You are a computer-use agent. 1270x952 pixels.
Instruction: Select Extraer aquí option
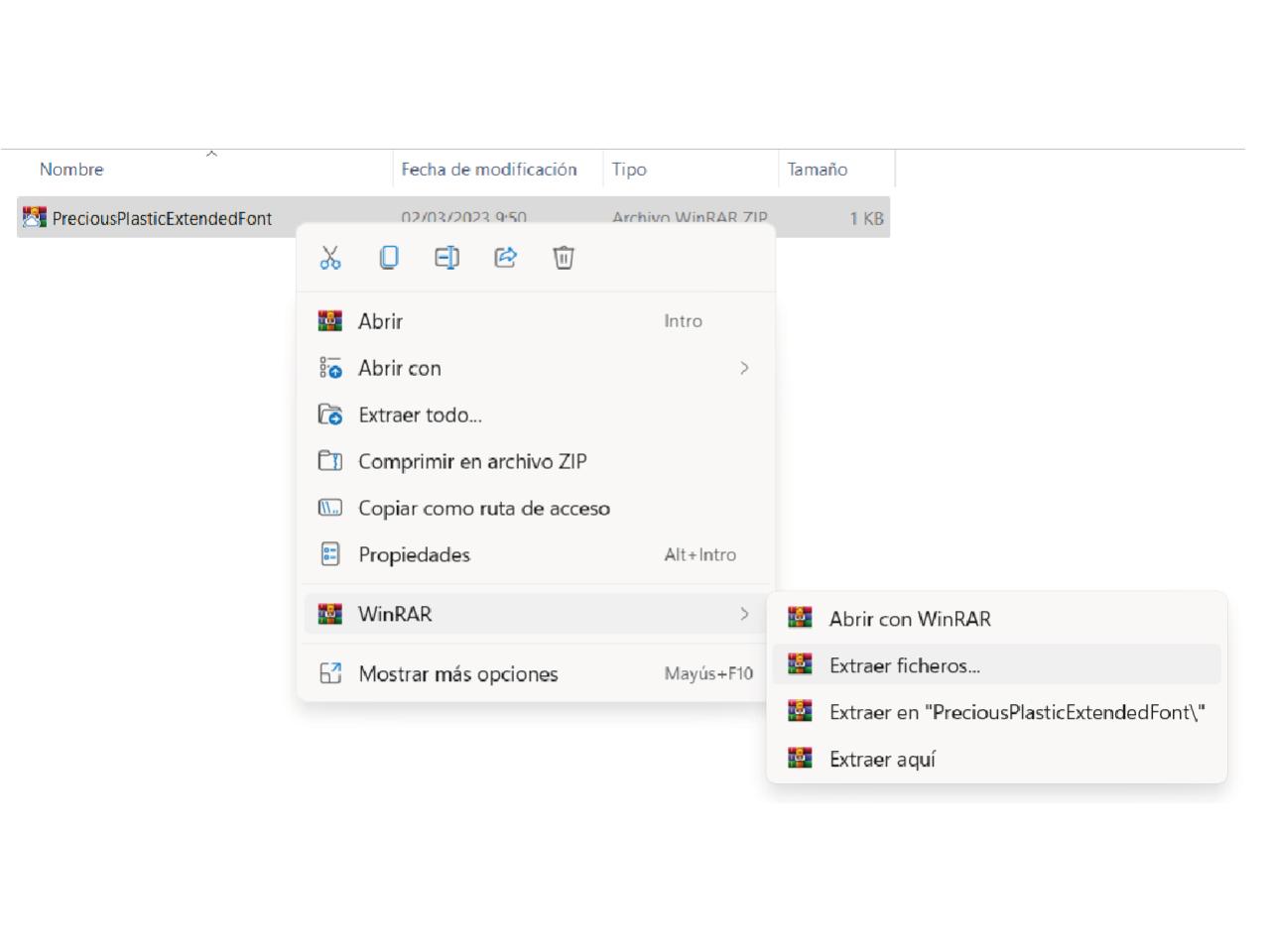click(882, 759)
